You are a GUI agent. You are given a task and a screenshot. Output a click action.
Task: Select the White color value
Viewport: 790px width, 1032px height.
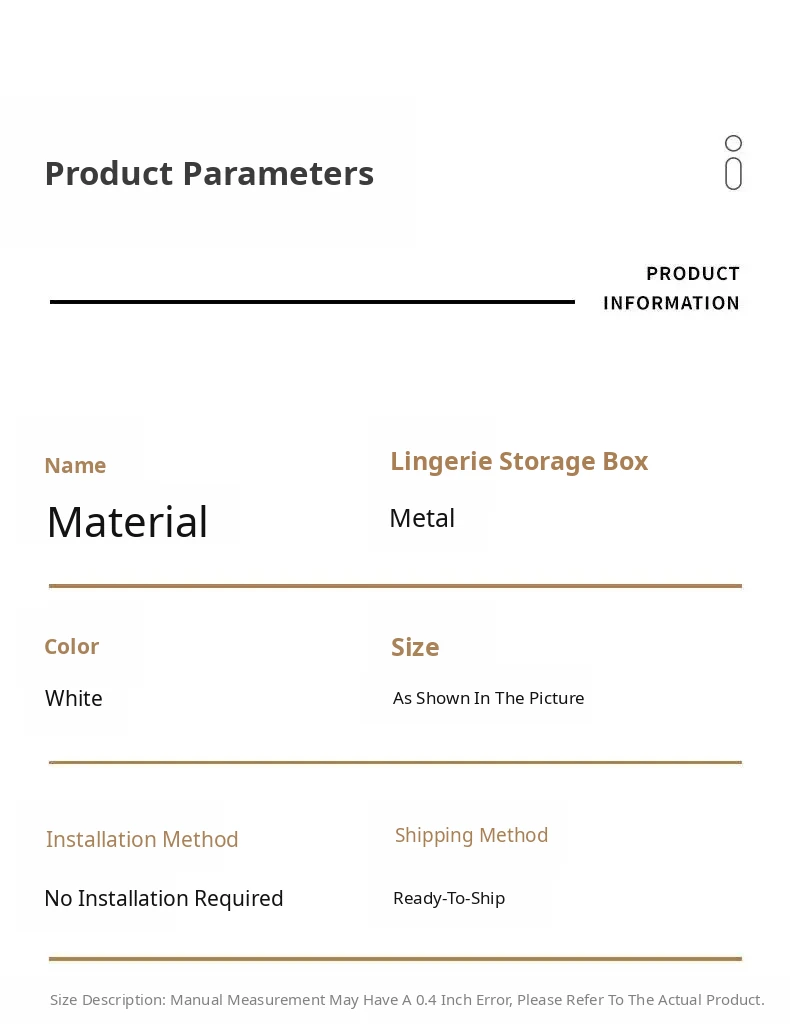click(x=74, y=698)
